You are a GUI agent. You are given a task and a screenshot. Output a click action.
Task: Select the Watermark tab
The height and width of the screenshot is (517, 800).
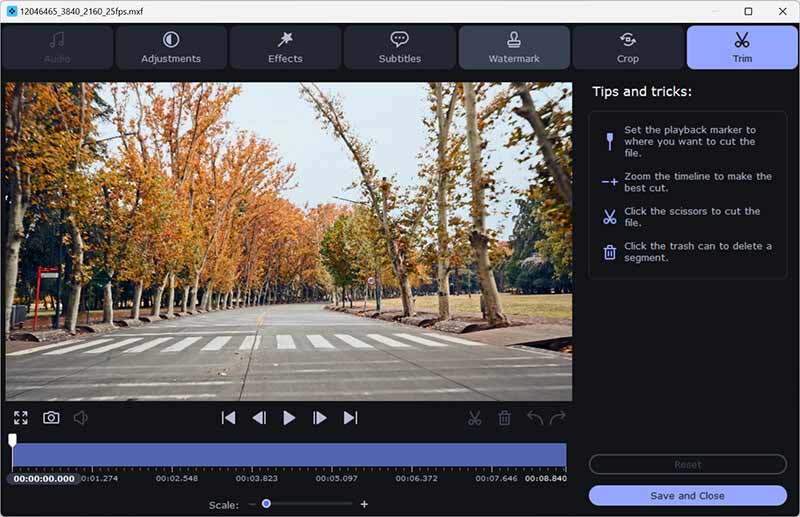click(514, 47)
